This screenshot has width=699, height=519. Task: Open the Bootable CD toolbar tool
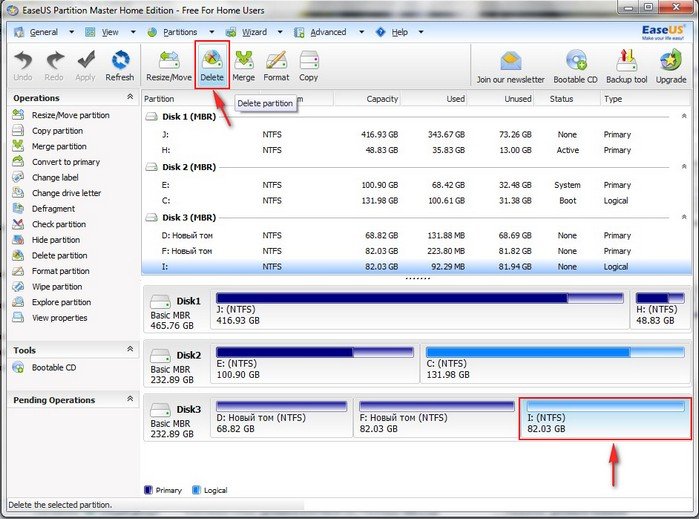[x=575, y=67]
